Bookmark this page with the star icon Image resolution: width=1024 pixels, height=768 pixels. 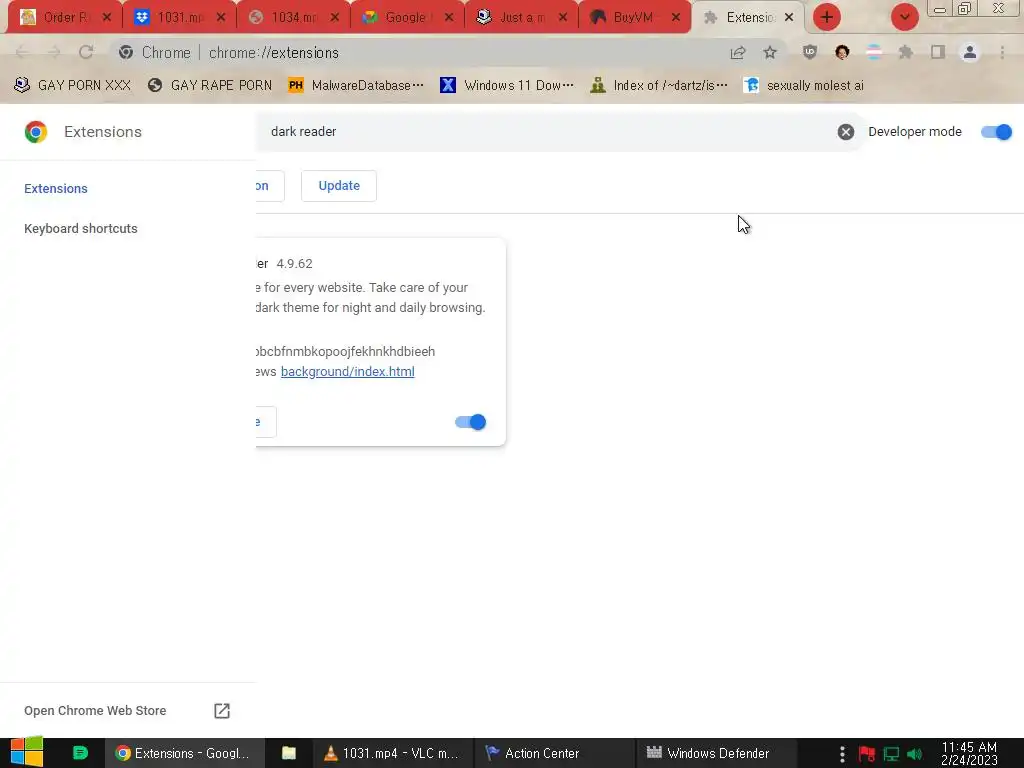click(x=770, y=52)
